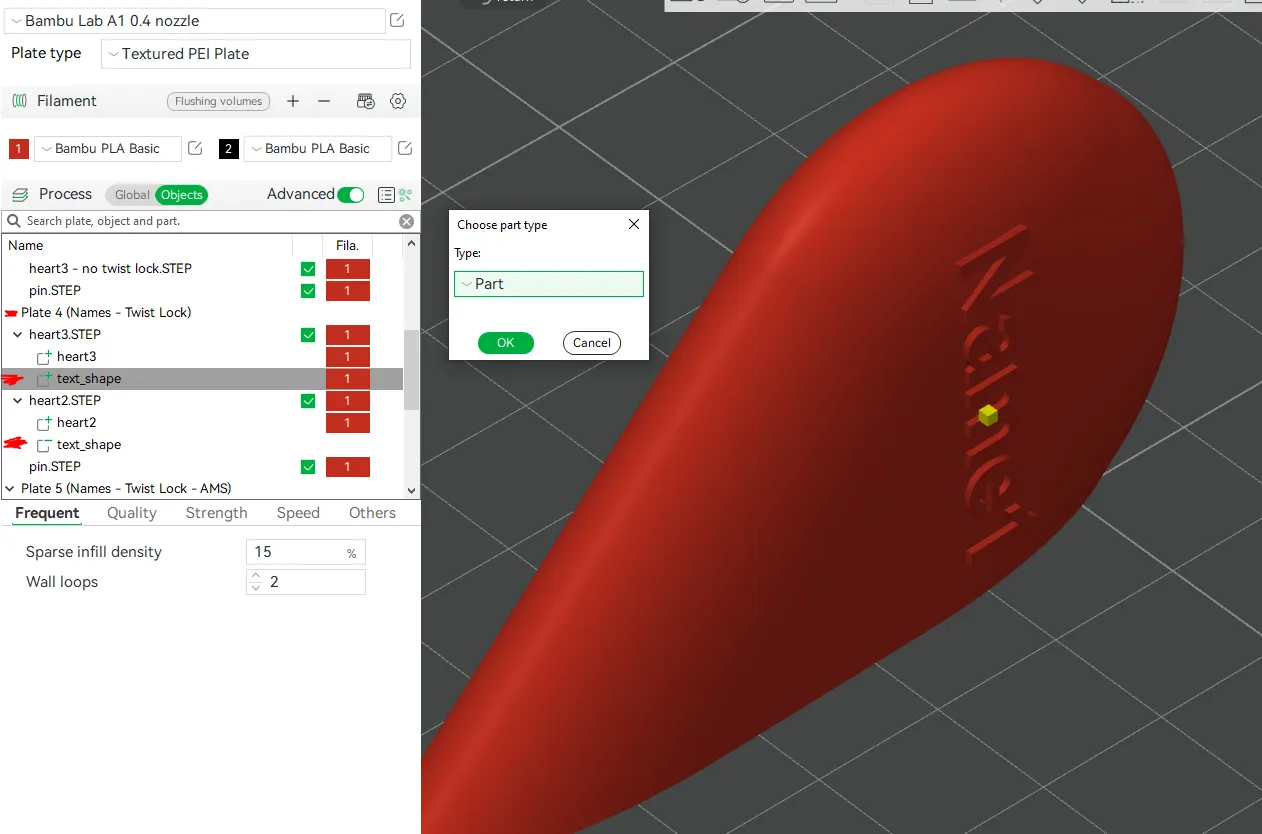Add a filament with the plus icon
This screenshot has height=834, width=1262.
pos(293,101)
